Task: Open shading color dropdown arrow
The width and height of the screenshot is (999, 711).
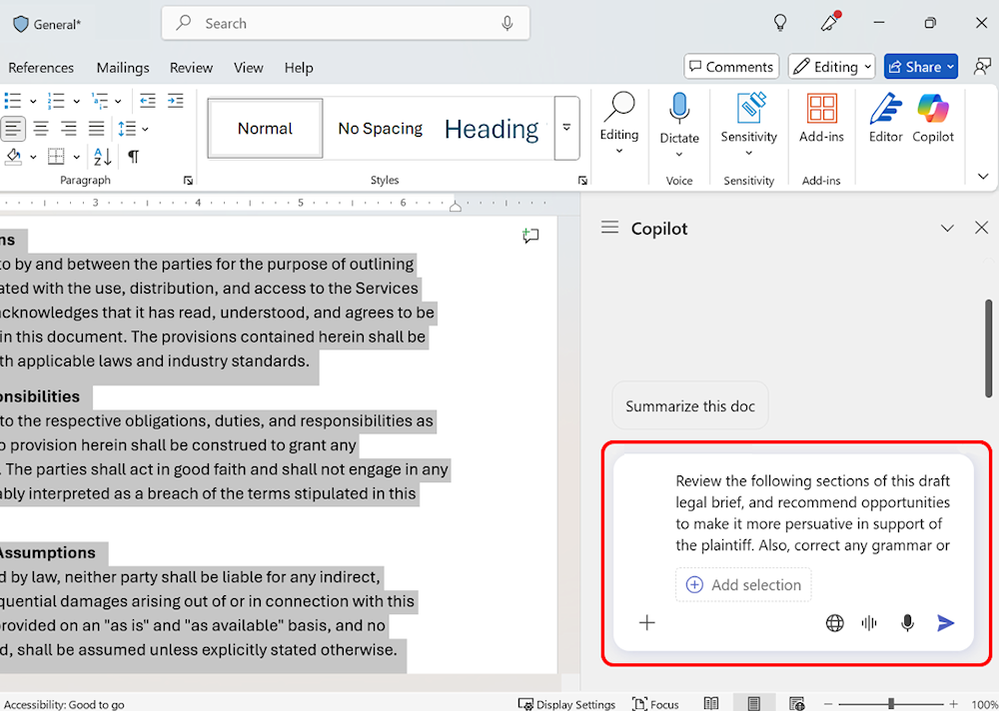Action: tap(33, 156)
